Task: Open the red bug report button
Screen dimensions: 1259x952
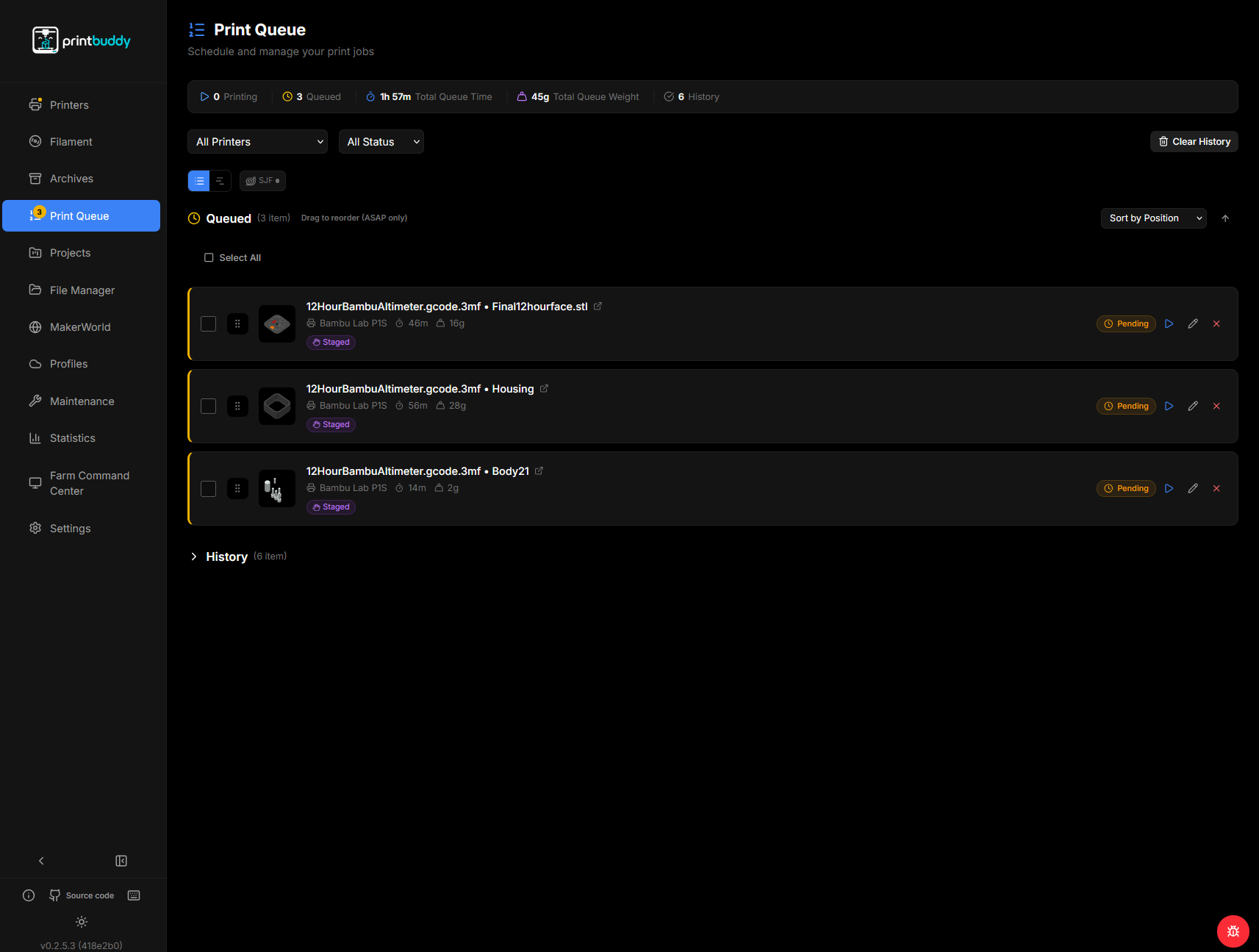Action: coord(1233,931)
